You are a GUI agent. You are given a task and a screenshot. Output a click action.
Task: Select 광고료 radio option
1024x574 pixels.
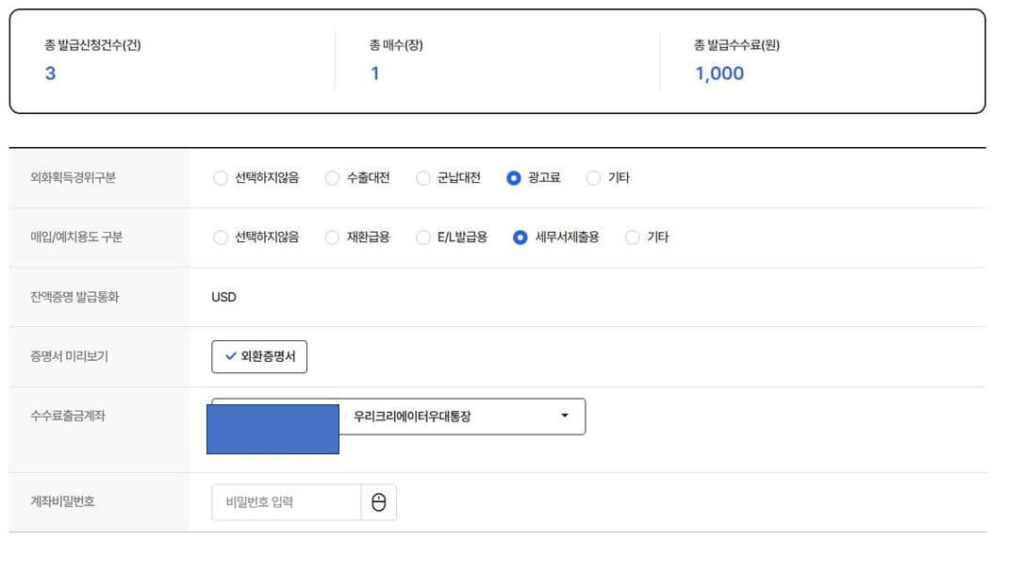pos(514,178)
